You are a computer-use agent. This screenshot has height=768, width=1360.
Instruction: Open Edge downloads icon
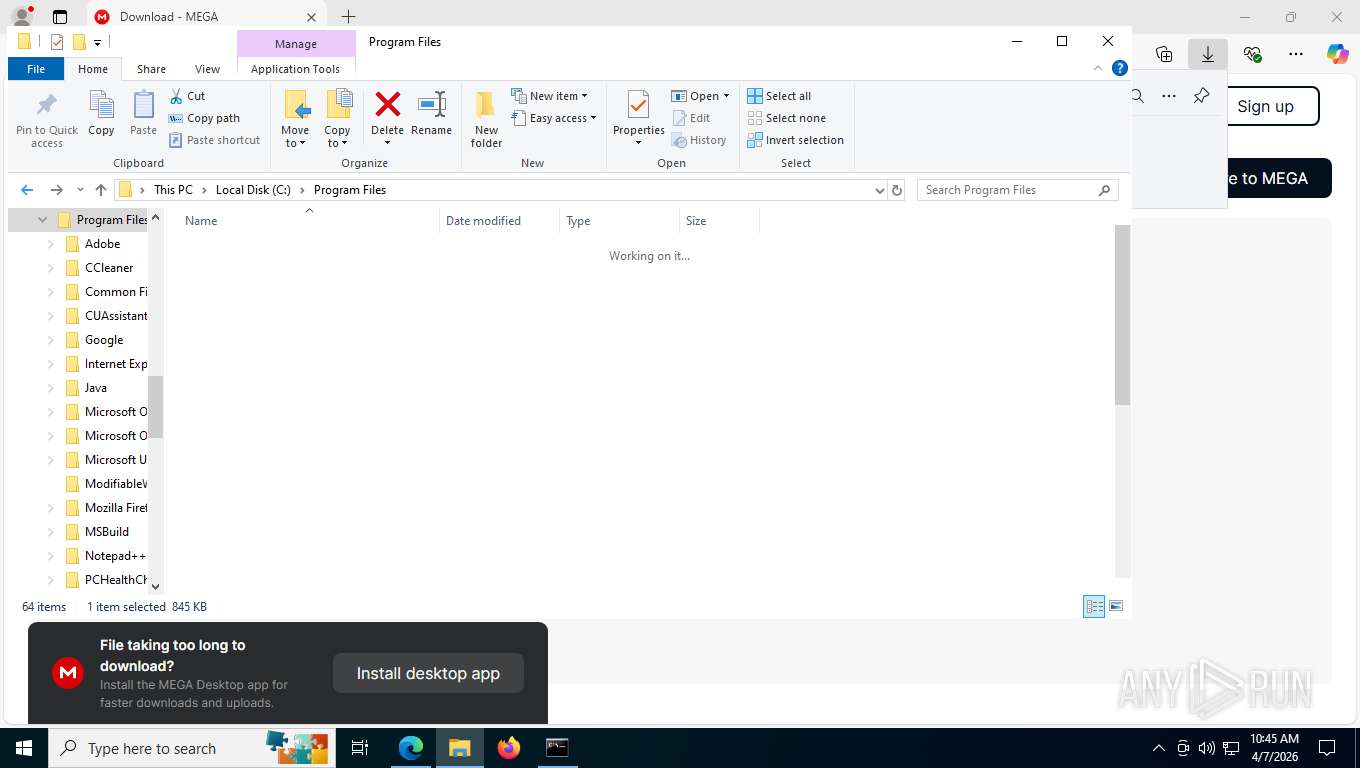[x=1208, y=54]
